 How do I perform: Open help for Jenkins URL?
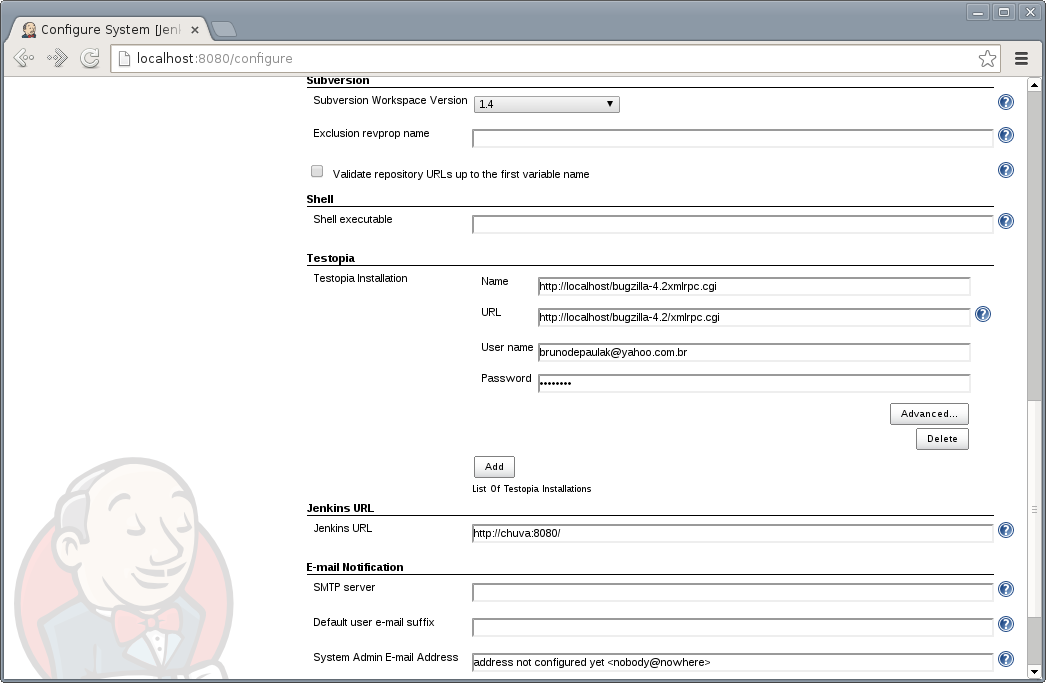point(1005,530)
